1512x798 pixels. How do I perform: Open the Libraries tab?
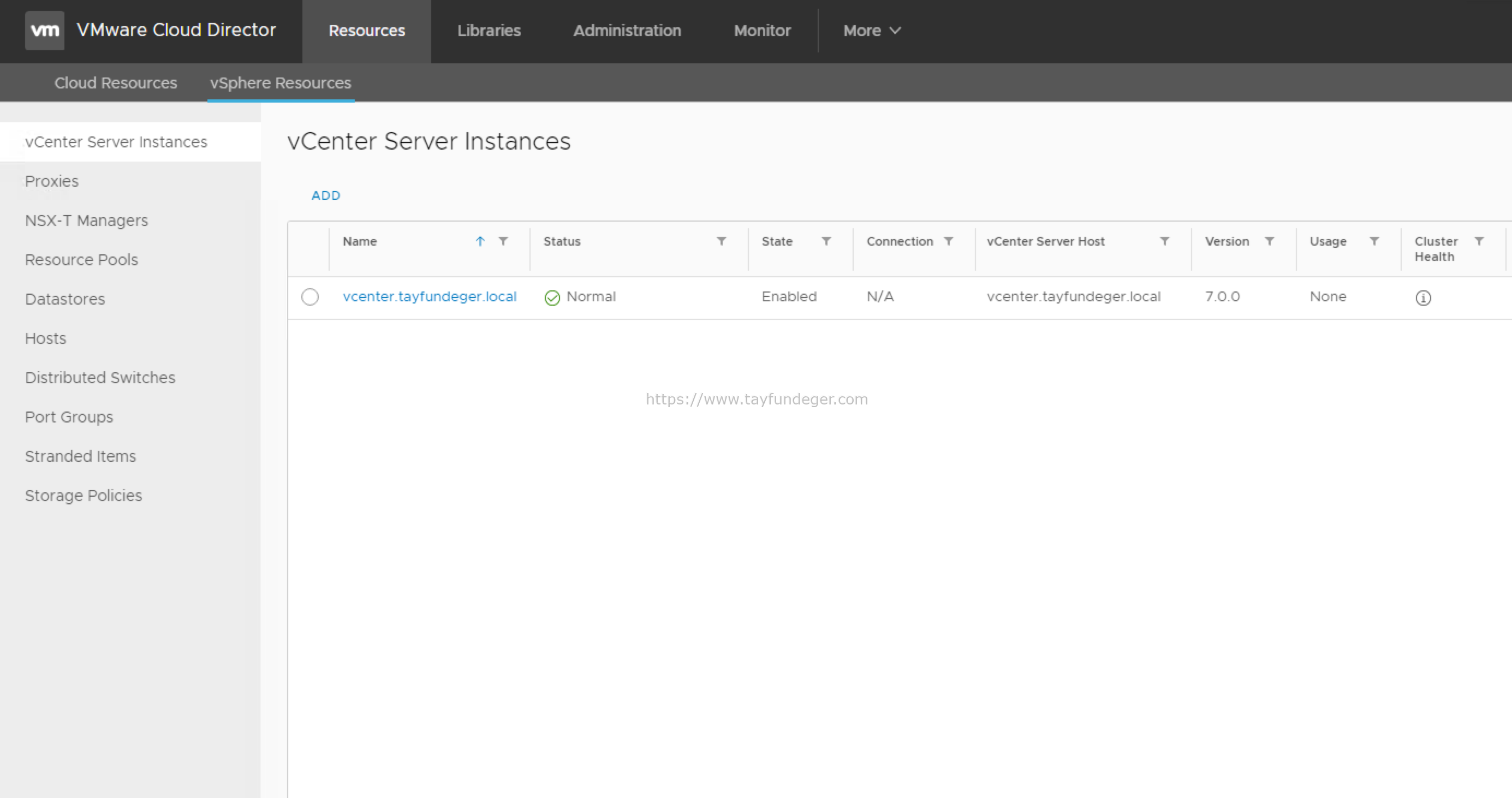489,31
